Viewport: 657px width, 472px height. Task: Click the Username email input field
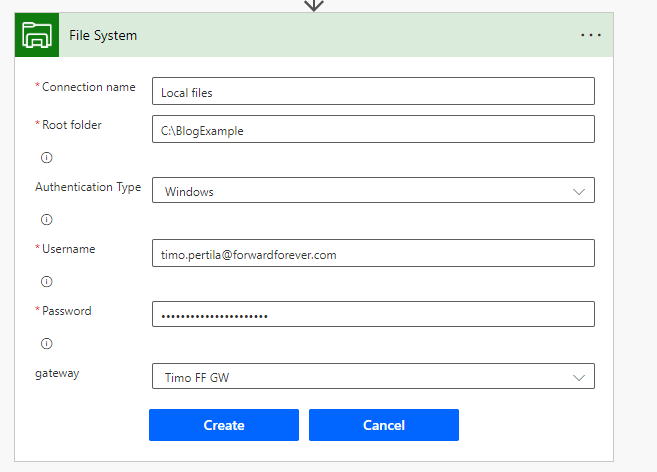373,254
